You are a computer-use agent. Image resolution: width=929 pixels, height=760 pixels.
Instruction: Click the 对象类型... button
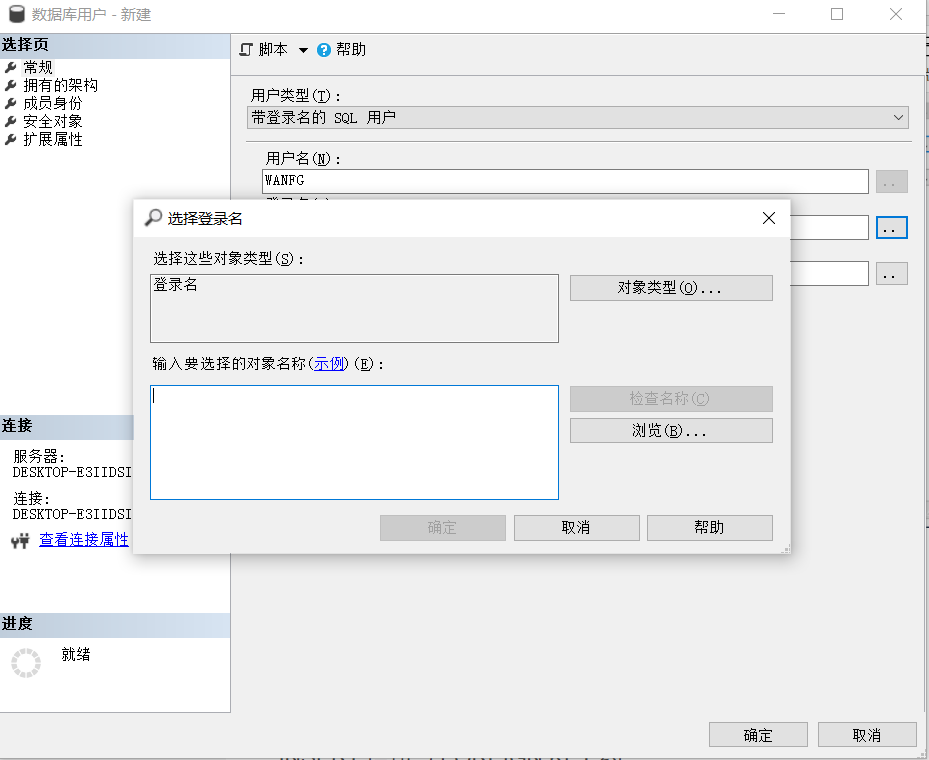coord(670,287)
